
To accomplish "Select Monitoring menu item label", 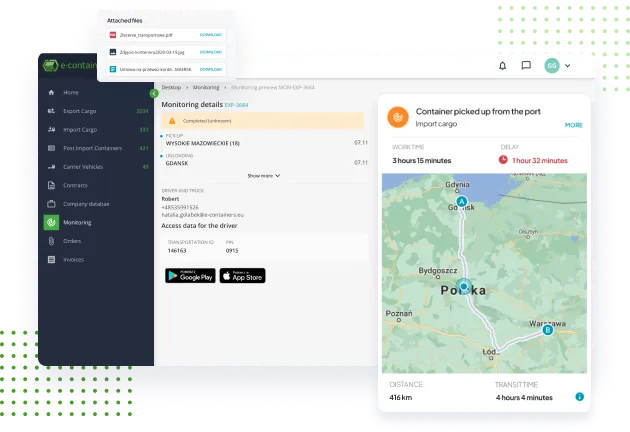I will point(77,222).
